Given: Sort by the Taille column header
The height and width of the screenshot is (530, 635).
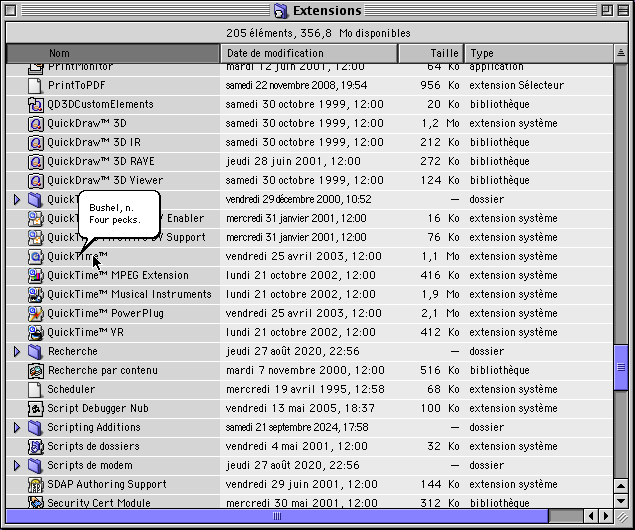Looking at the screenshot, I should pos(431,53).
